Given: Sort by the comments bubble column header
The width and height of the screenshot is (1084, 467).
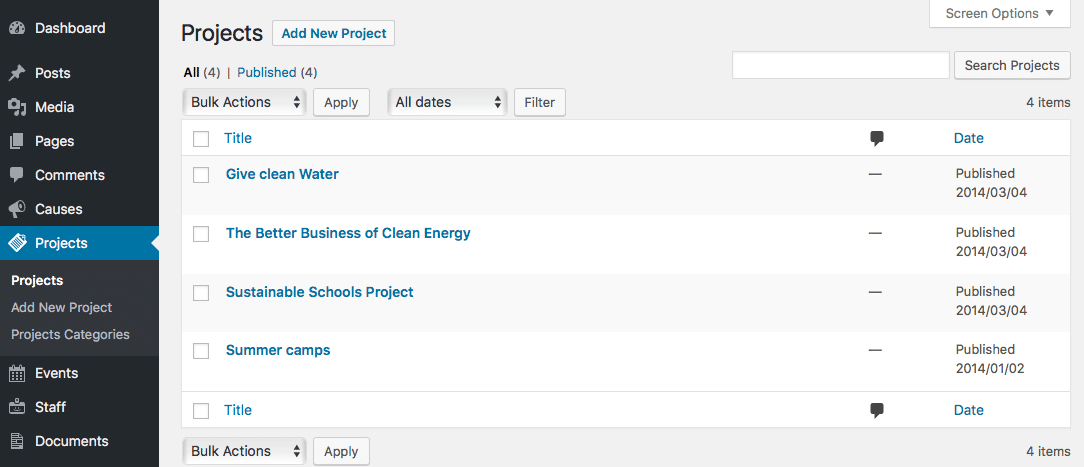Looking at the screenshot, I should [x=877, y=138].
